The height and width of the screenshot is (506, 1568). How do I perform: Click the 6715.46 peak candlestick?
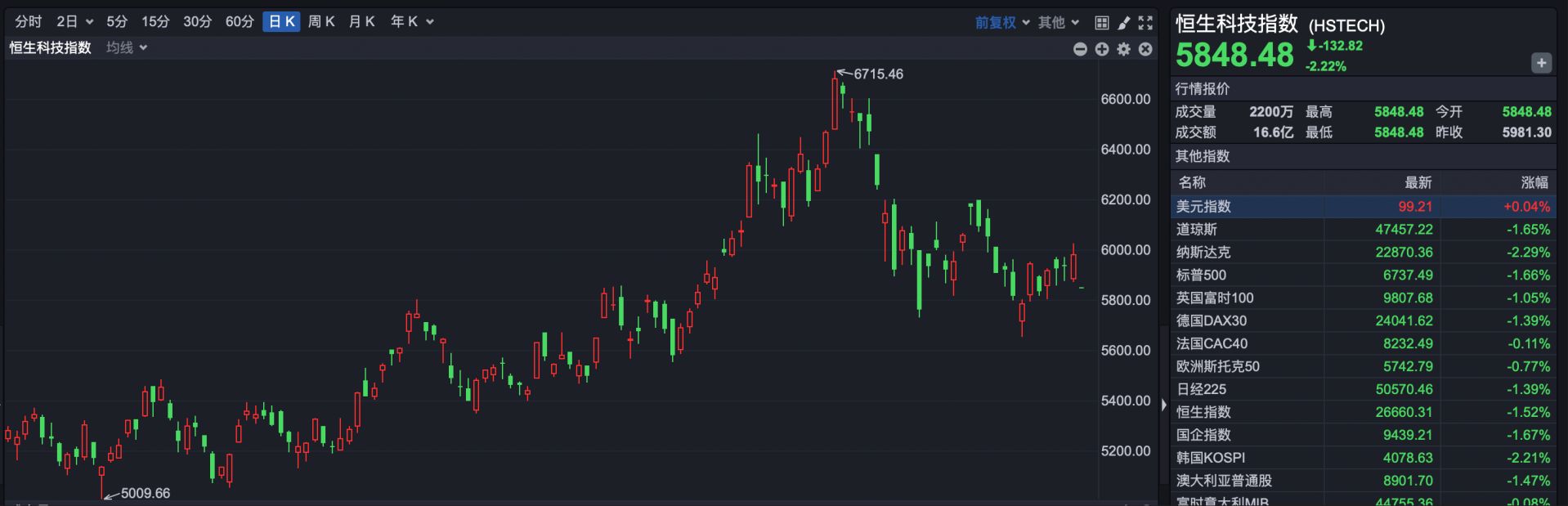pos(835,102)
